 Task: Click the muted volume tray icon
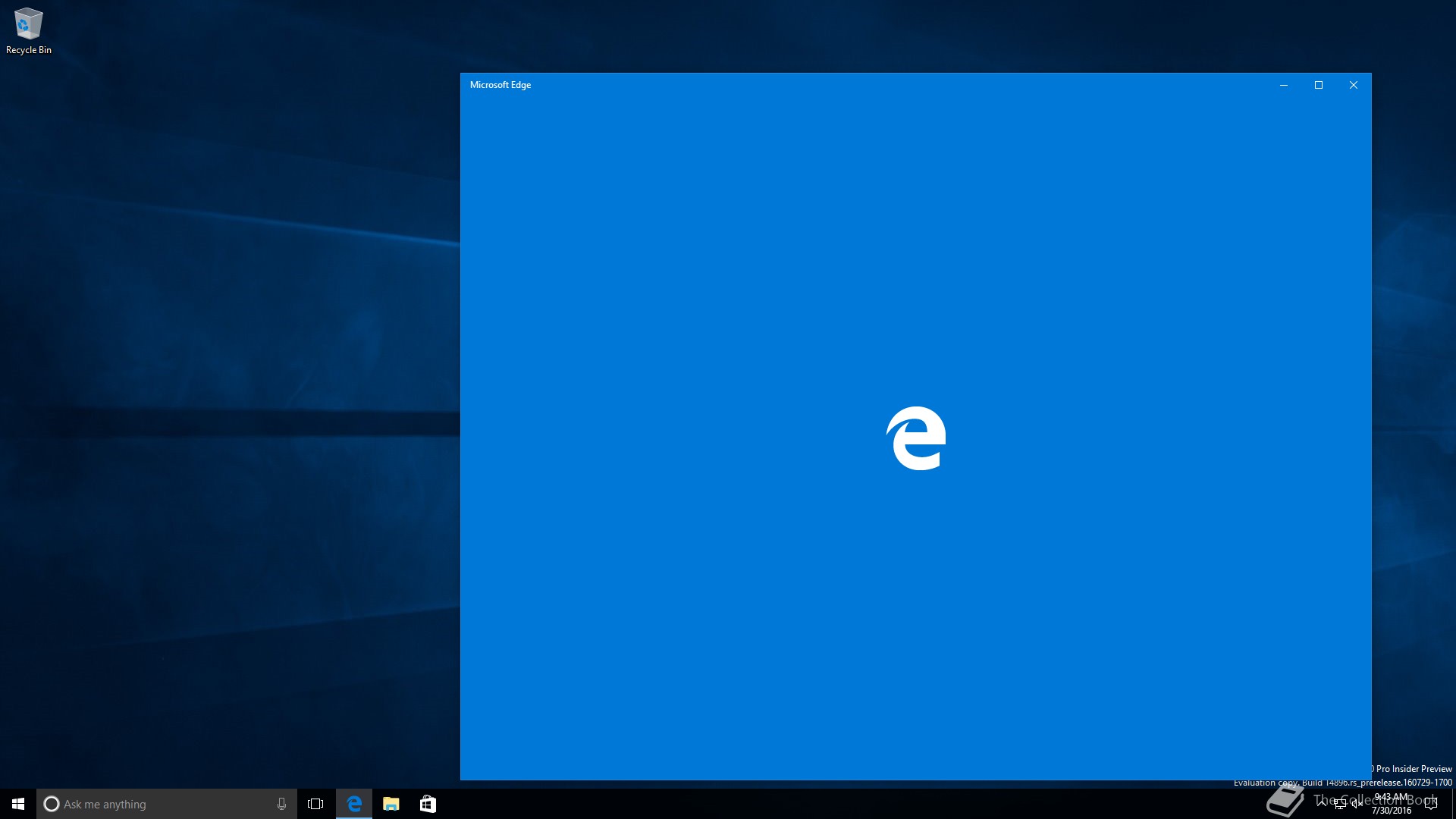1357,804
